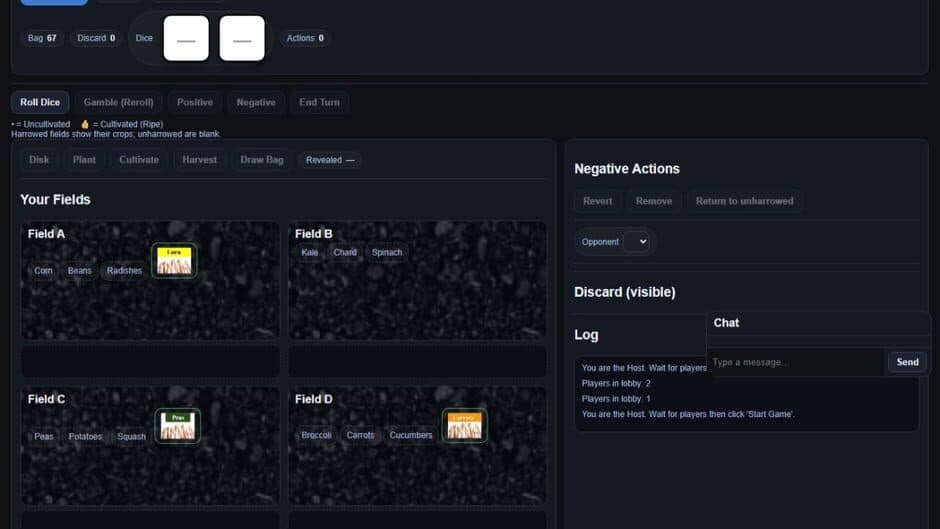Select the Squash chip in Field C
The height and width of the screenshot is (529, 940).
pyautogui.click(x=131, y=437)
